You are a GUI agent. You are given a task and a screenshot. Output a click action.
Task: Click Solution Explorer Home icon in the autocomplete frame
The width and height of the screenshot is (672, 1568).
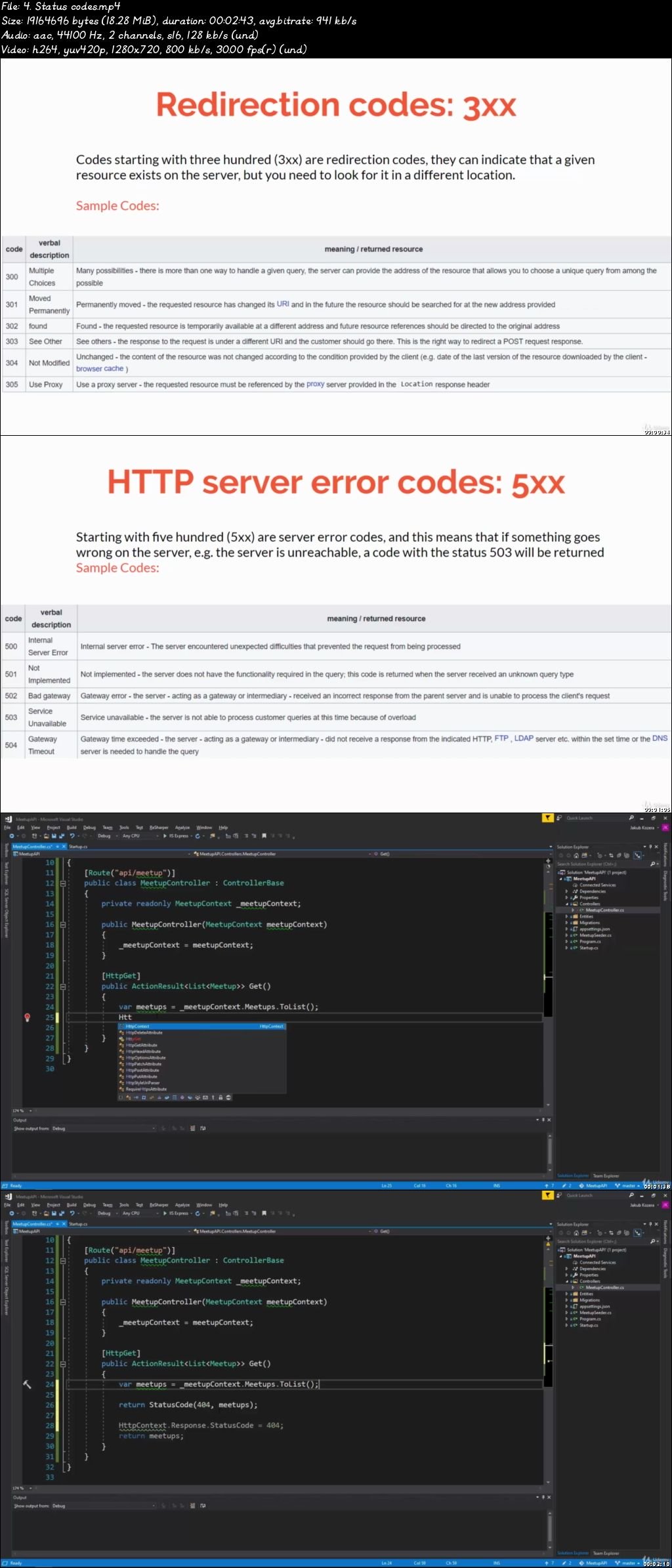[x=576, y=855]
